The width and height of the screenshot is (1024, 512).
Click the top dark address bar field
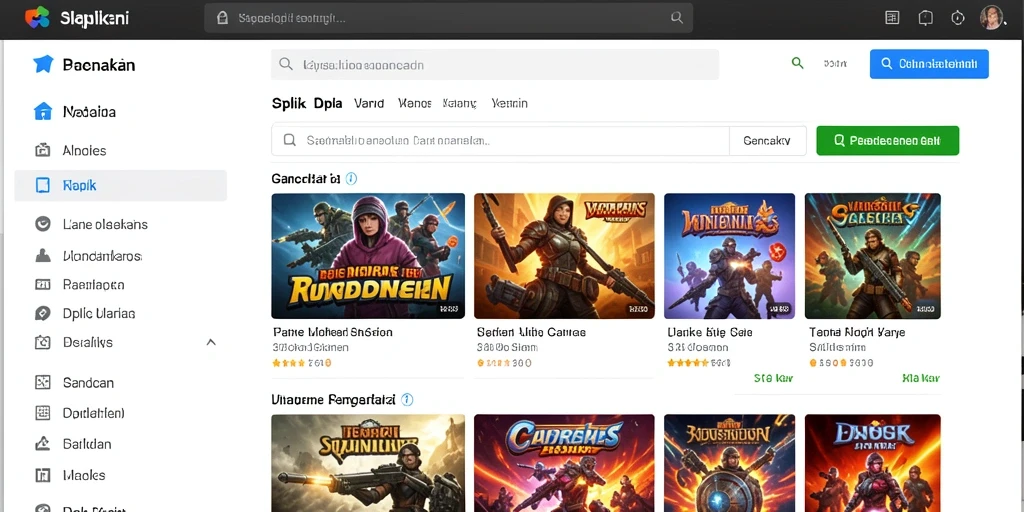449,18
